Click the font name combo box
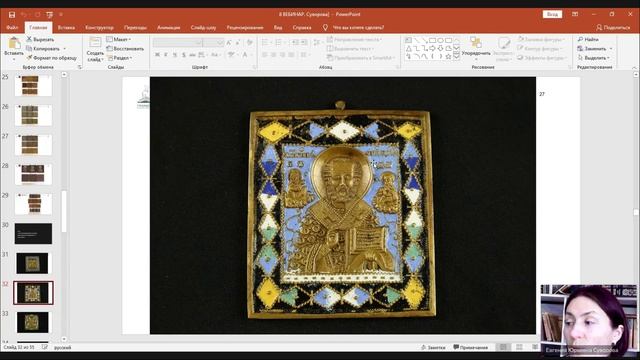640x360 pixels. pyautogui.click(x=177, y=42)
